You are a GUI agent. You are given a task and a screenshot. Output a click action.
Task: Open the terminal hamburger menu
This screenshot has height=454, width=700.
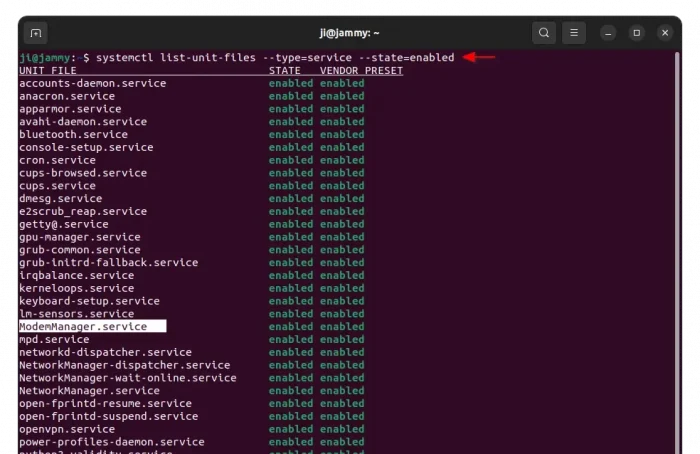574,33
